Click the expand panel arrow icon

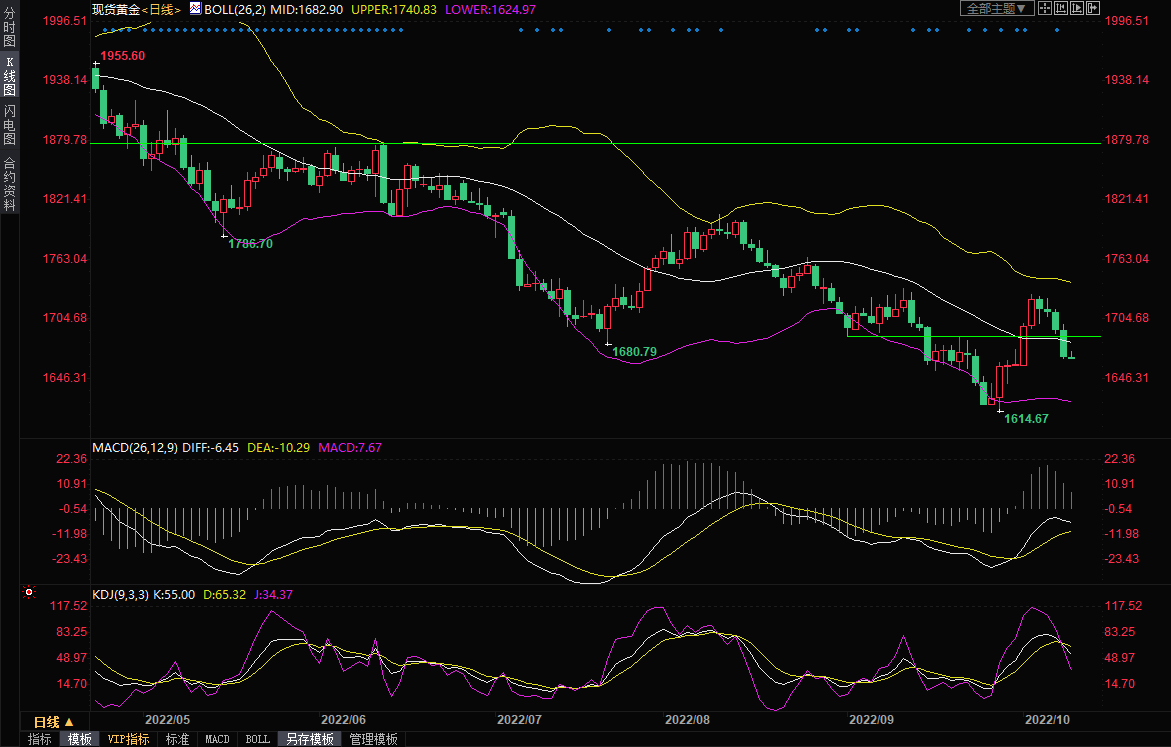(x=1093, y=8)
